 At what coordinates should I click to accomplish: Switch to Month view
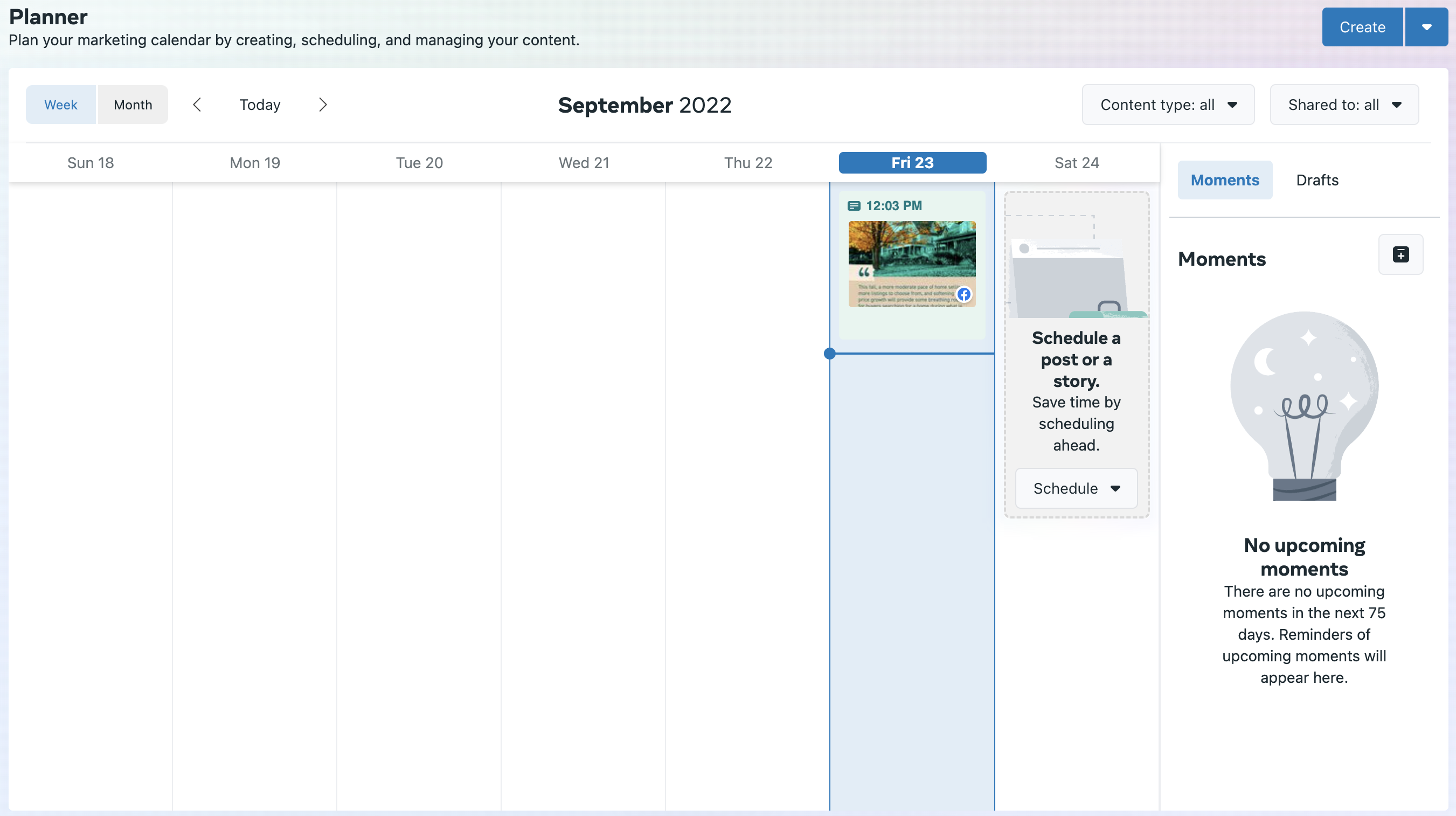click(133, 105)
